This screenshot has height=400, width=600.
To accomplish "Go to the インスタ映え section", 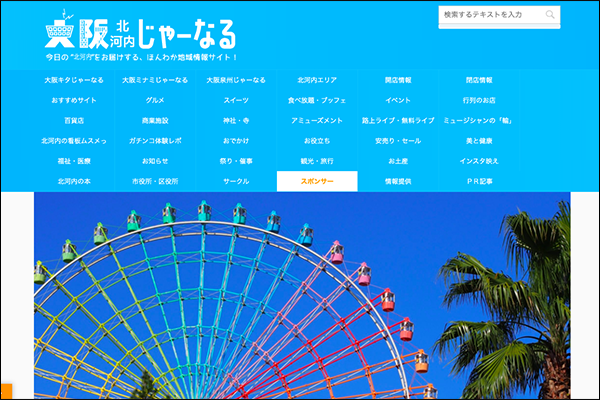I will (479, 161).
